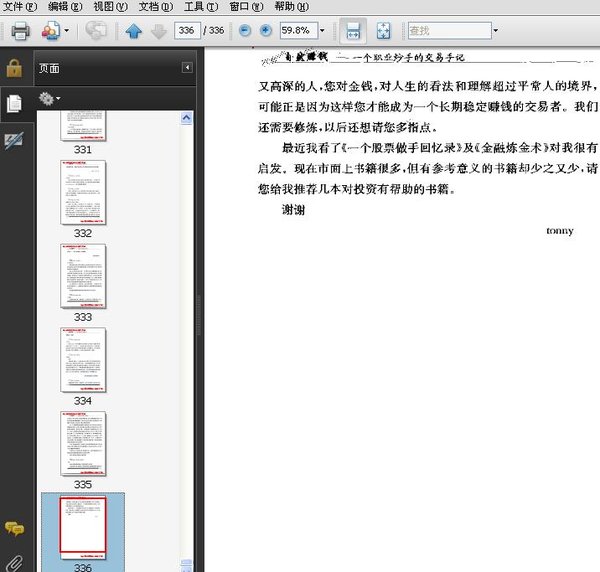Expand the collaborate icon's dropdown arrow
600x572 pixels.
click(66, 31)
